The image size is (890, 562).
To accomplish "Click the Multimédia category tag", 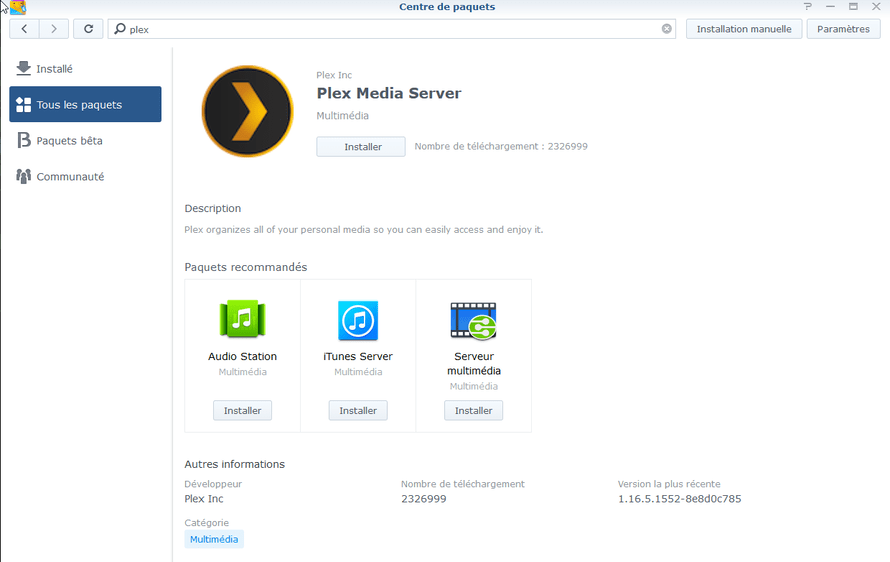I will pyautogui.click(x=214, y=539).
